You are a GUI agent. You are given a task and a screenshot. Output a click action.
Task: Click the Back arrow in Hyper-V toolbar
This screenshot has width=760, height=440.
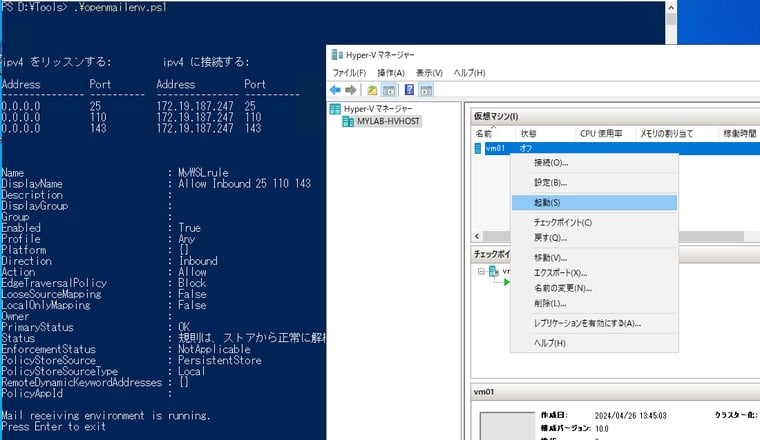coord(335,90)
